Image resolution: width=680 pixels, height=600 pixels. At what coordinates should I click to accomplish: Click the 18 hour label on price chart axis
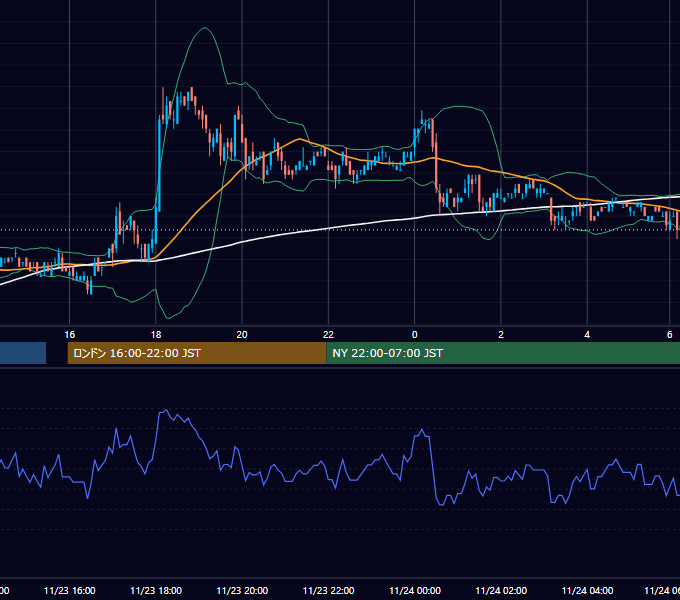156,335
